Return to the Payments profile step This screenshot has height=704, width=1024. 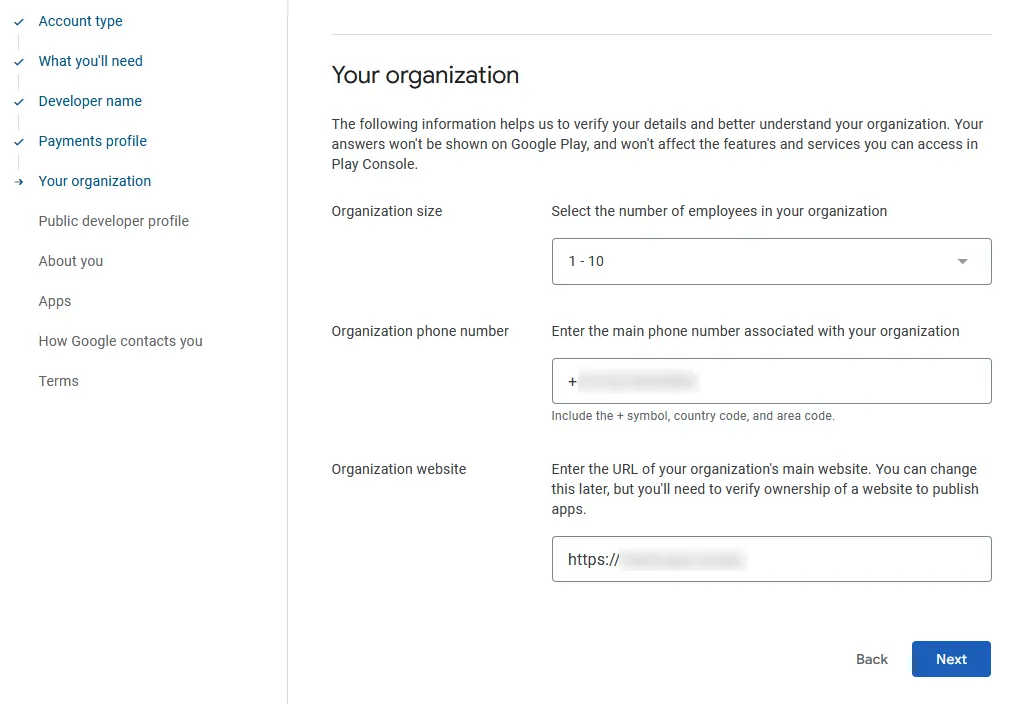pyautogui.click(x=92, y=141)
